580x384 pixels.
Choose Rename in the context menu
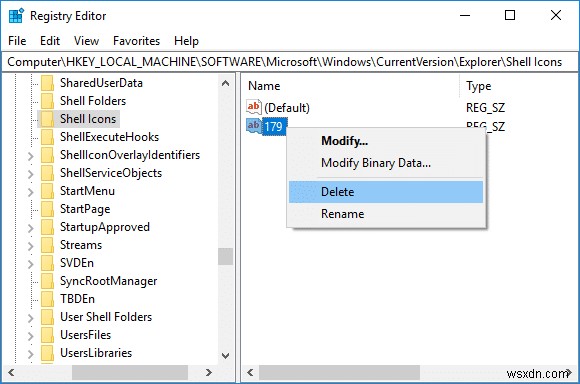[x=386, y=214]
